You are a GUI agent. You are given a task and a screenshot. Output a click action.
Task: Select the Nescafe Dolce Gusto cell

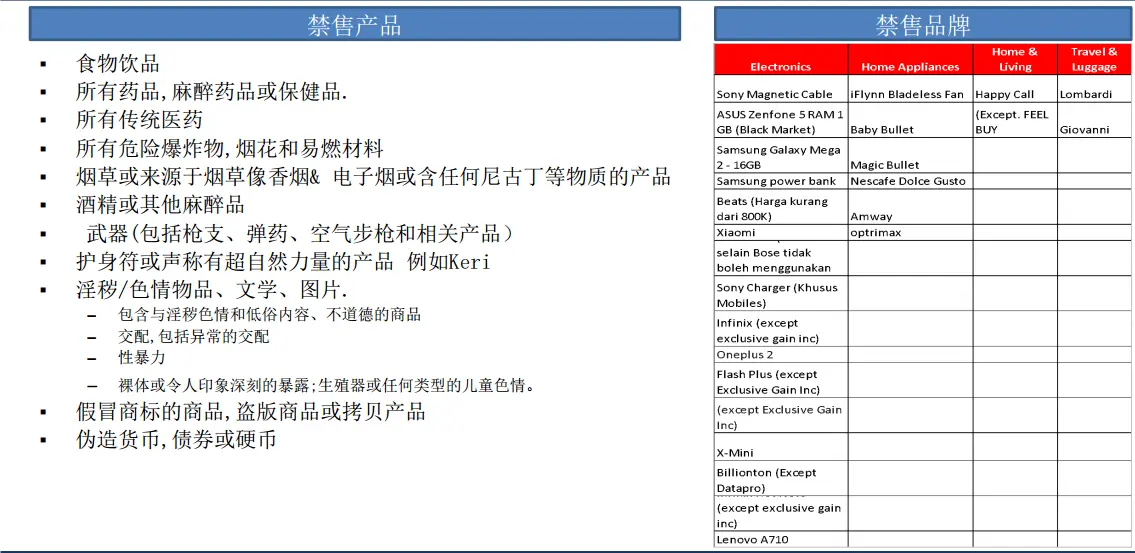(x=908, y=181)
